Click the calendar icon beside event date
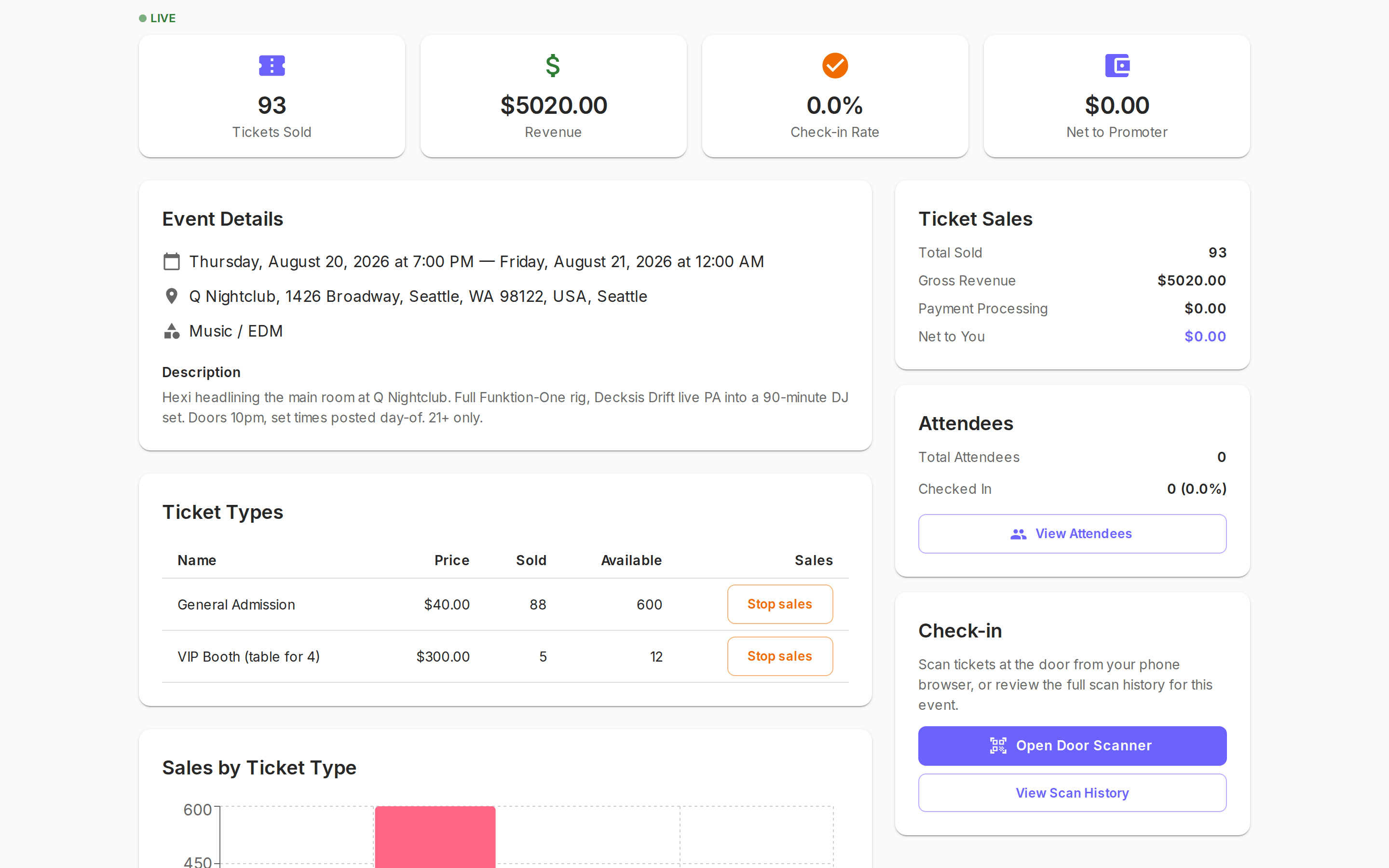The image size is (1389, 868). click(171, 262)
